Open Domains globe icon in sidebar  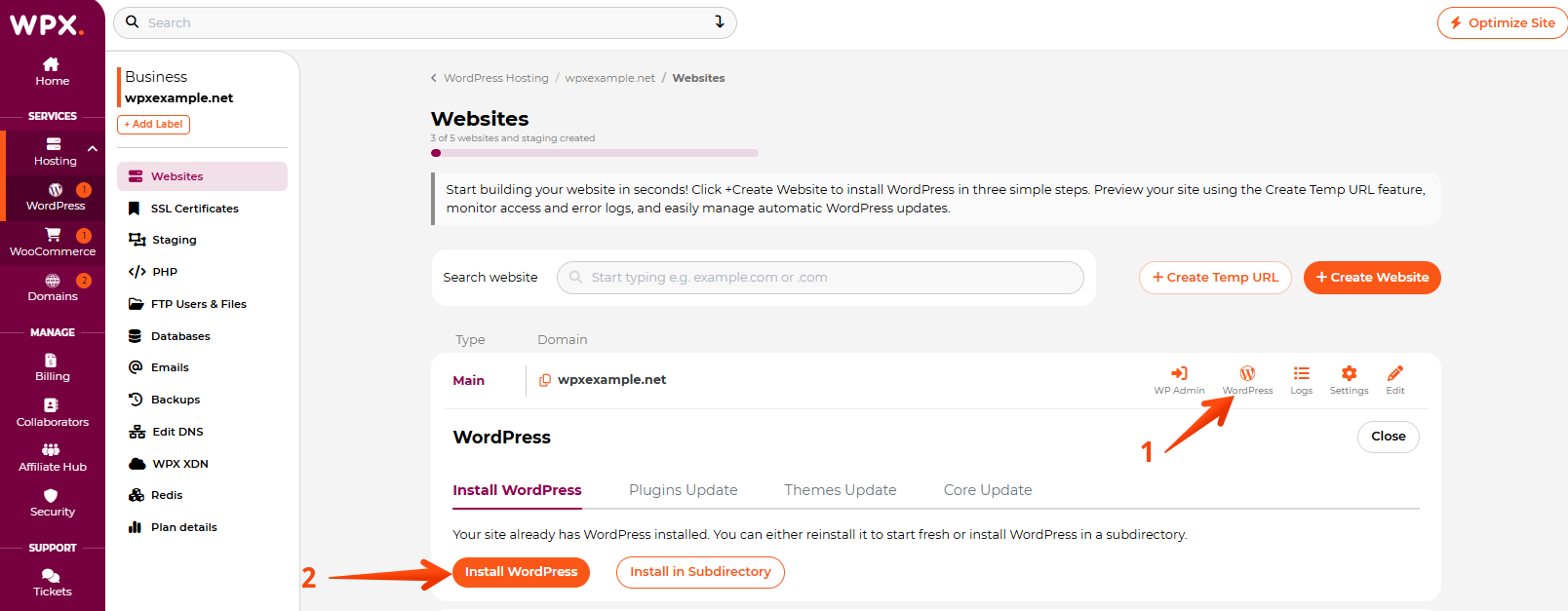[53, 281]
